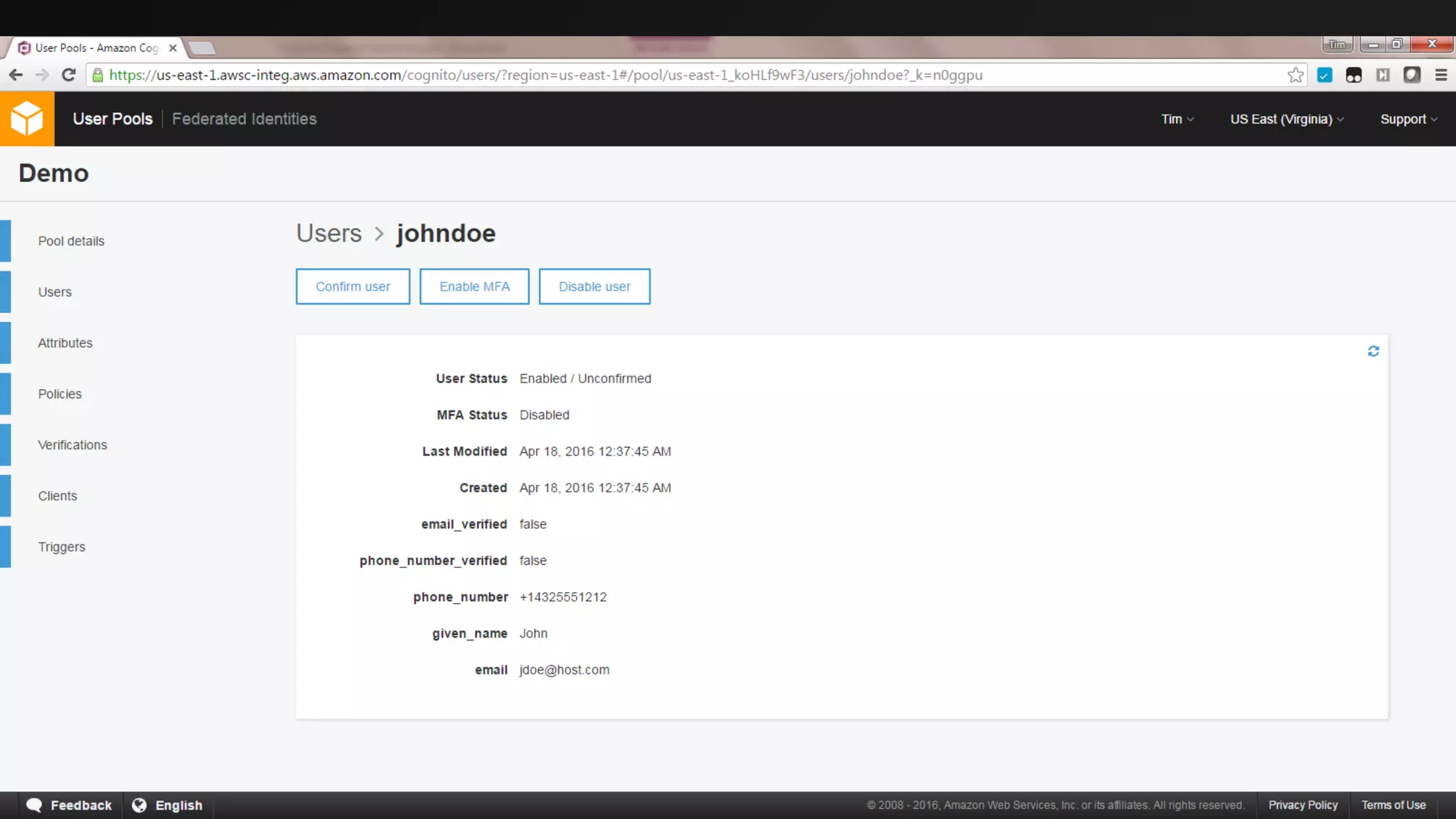Screen dimensions: 1456x819
Task: Reload the page in the browser
Action: [68, 75]
